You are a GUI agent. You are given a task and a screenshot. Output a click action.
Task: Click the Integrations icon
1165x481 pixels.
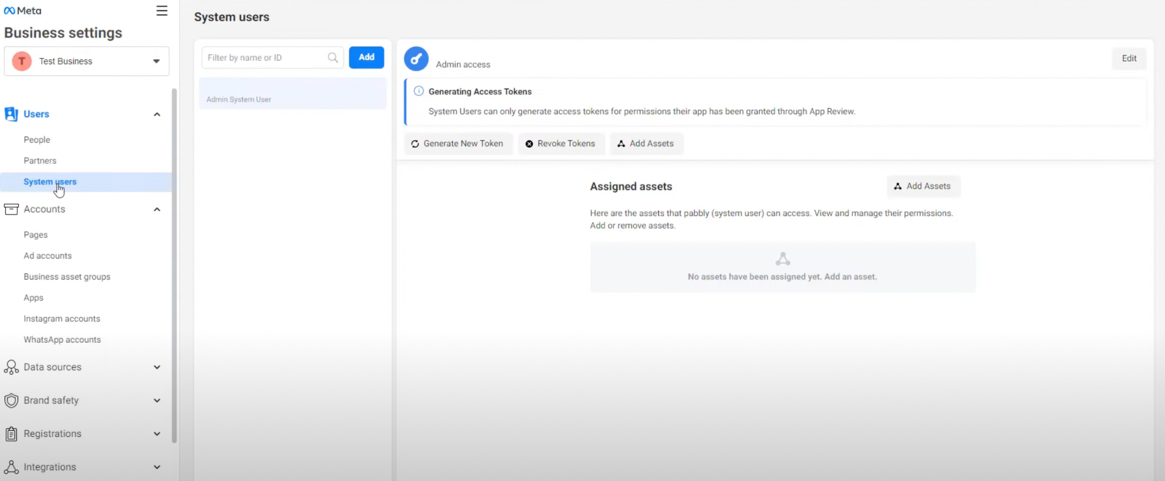point(11,467)
